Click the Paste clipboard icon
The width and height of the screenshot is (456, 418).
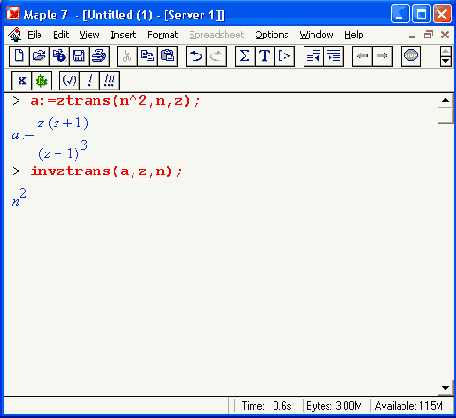[x=167, y=56]
